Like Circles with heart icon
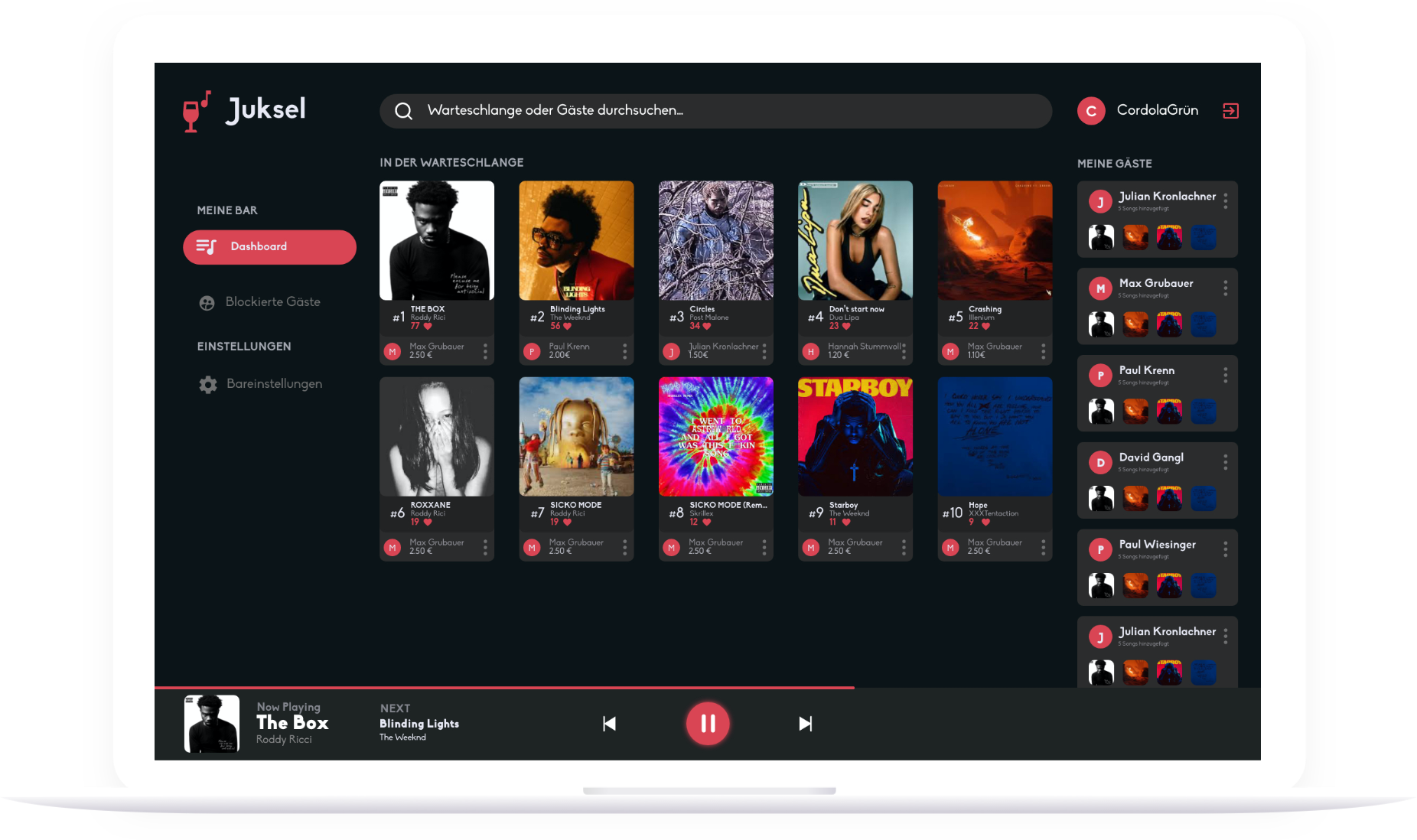This screenshot has width=1417, height=840. pos(707,327)
